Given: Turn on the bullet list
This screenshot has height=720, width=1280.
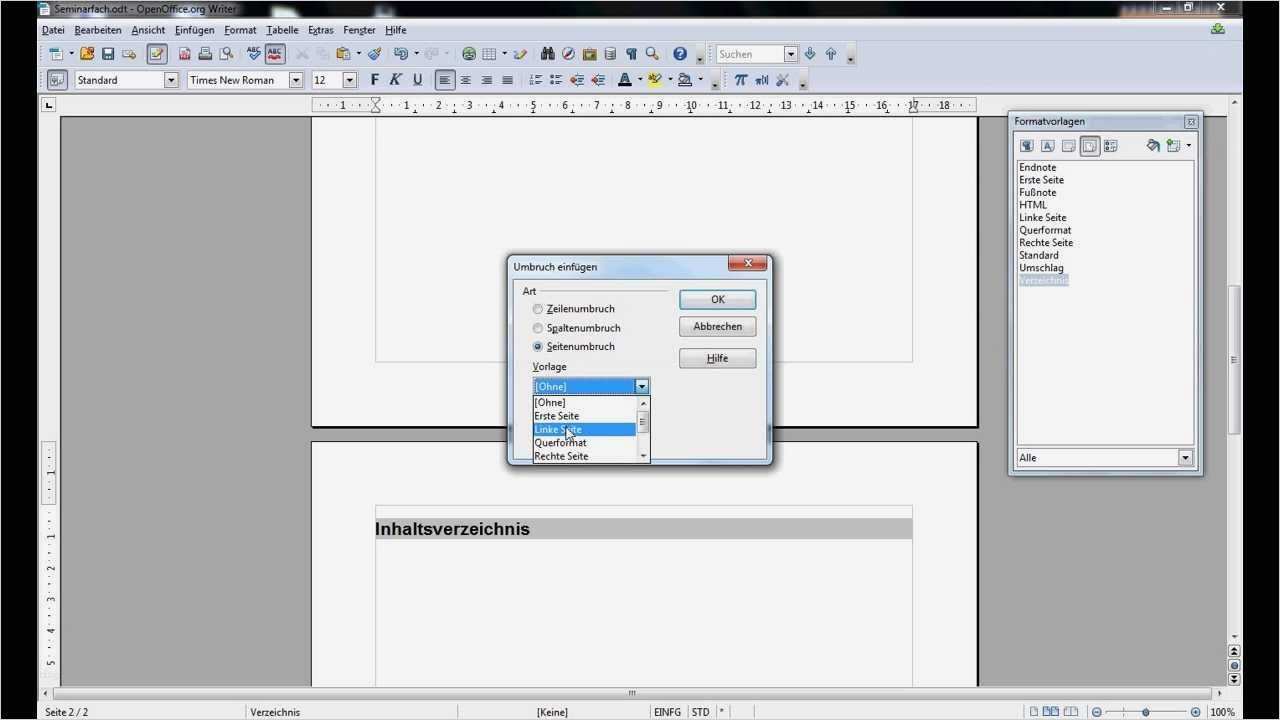Looking at the screenshot, I should click(556, 80).
